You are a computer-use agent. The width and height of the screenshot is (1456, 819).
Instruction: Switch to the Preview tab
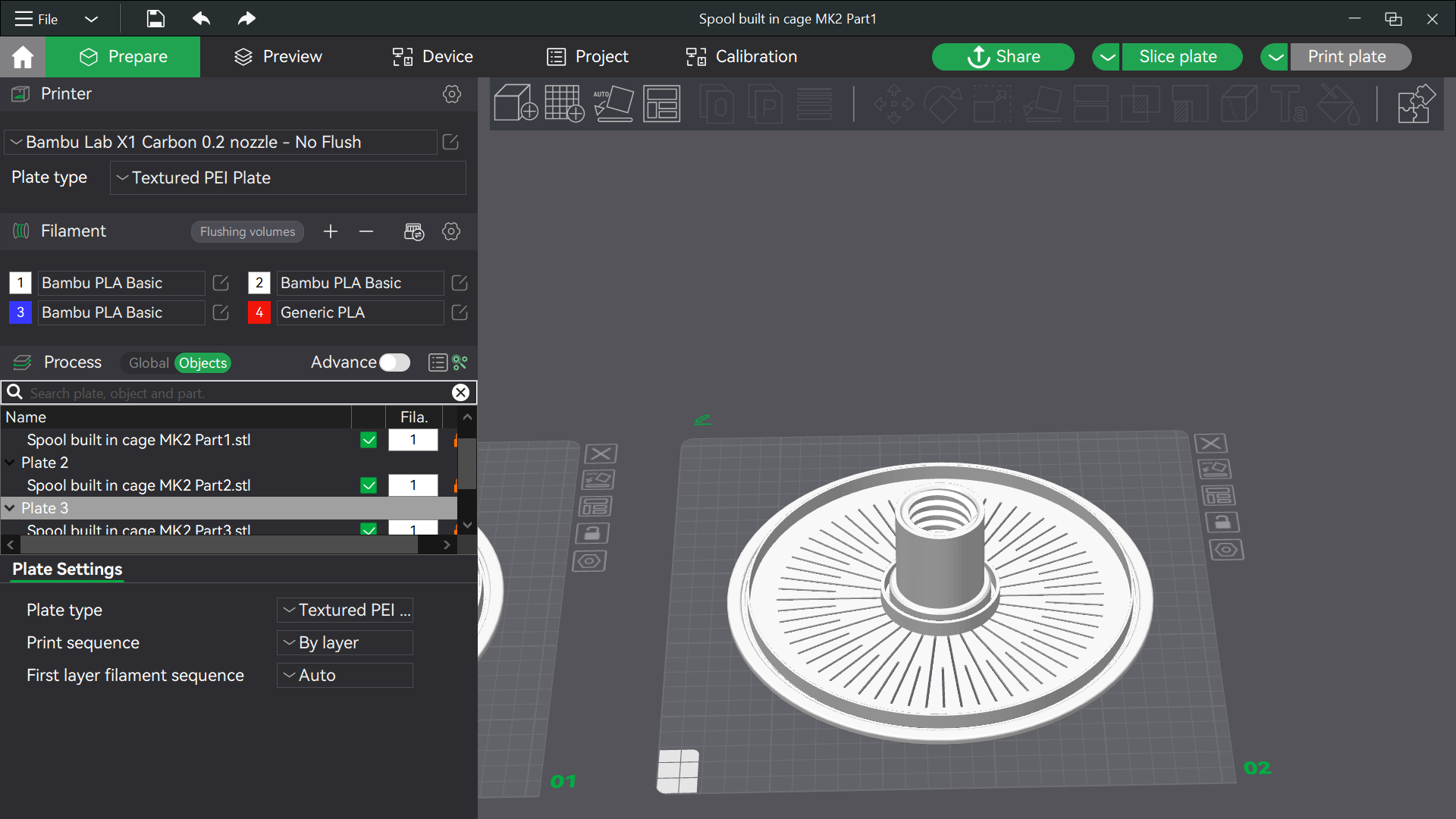278,57
